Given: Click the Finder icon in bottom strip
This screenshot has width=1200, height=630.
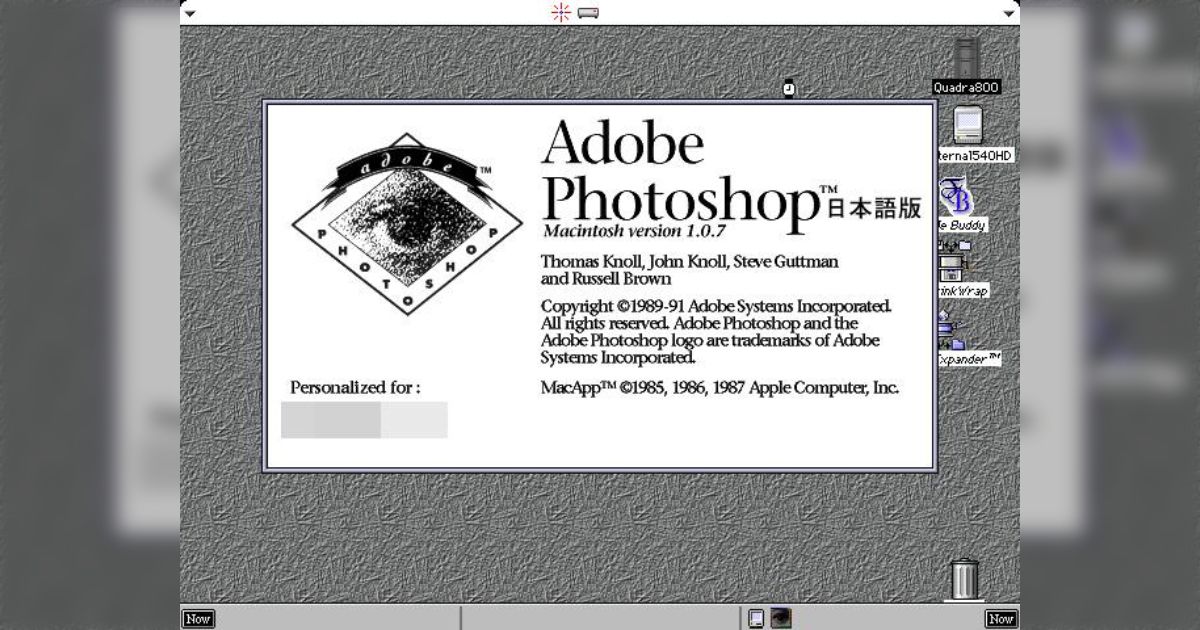Looking at the screenshot, I should pyautogui.click(x=757, y=618).
